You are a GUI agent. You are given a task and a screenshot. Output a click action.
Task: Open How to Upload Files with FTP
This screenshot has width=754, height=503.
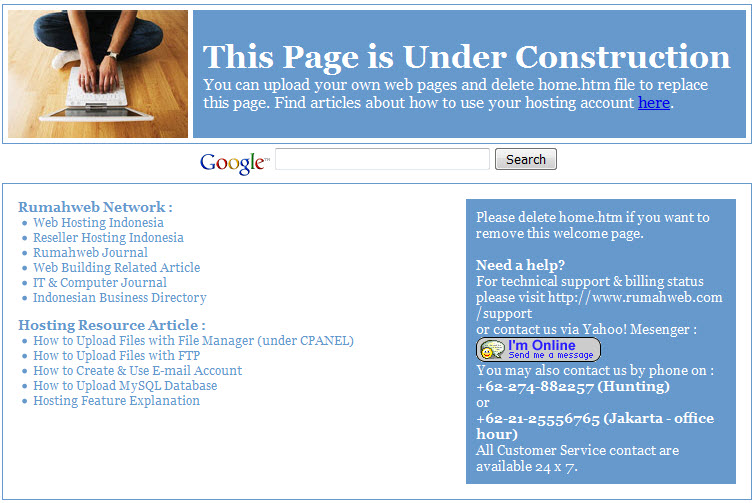(x=116, y=355)
